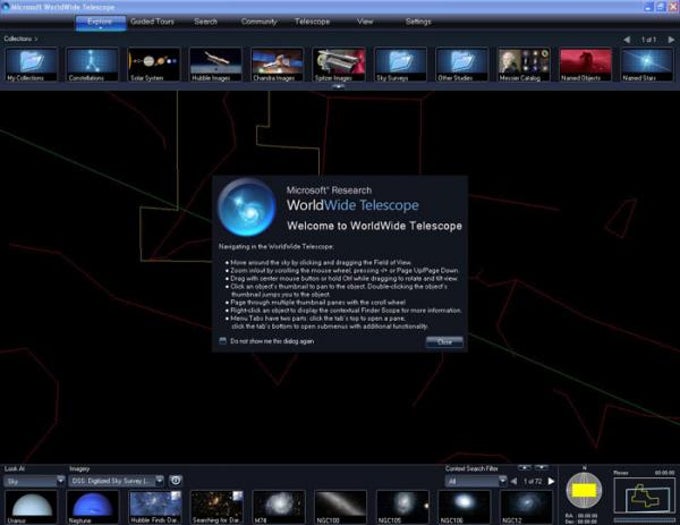Open the My Collections folder
Viewport: 680px width, 525px height.
[x=31, y=65]
